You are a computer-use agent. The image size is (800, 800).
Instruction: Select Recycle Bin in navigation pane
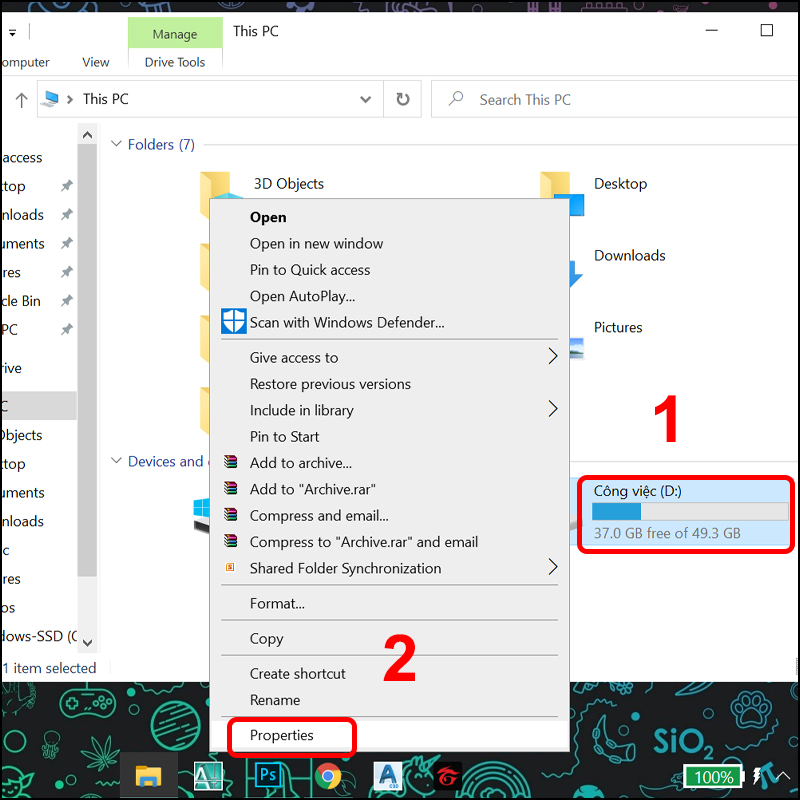click(x=20, y=301)
